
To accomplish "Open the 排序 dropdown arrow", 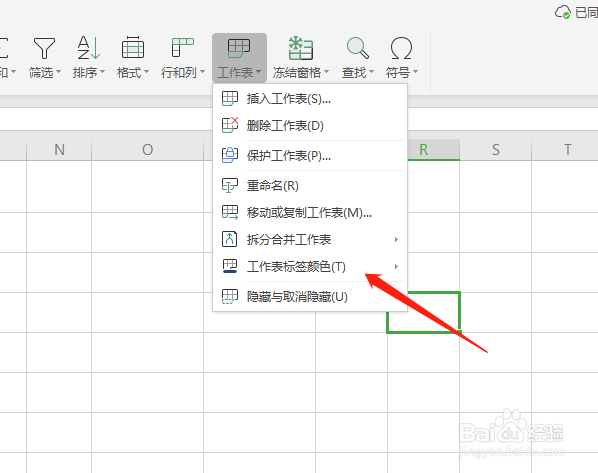I will tap(102, 71).
